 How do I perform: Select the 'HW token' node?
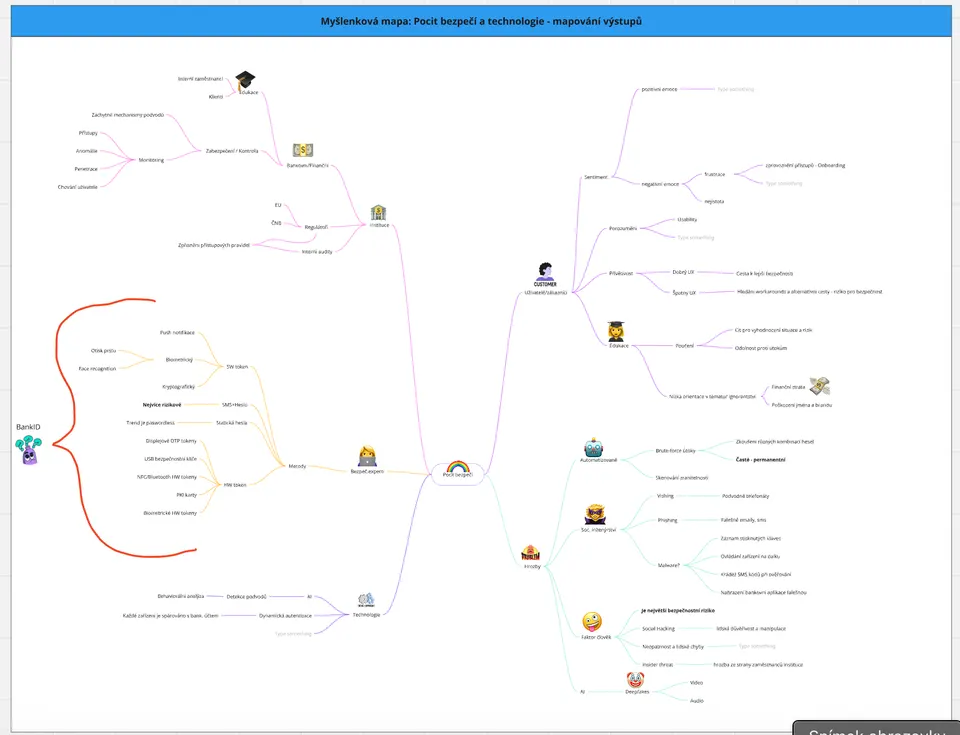[x=235, y=485]
